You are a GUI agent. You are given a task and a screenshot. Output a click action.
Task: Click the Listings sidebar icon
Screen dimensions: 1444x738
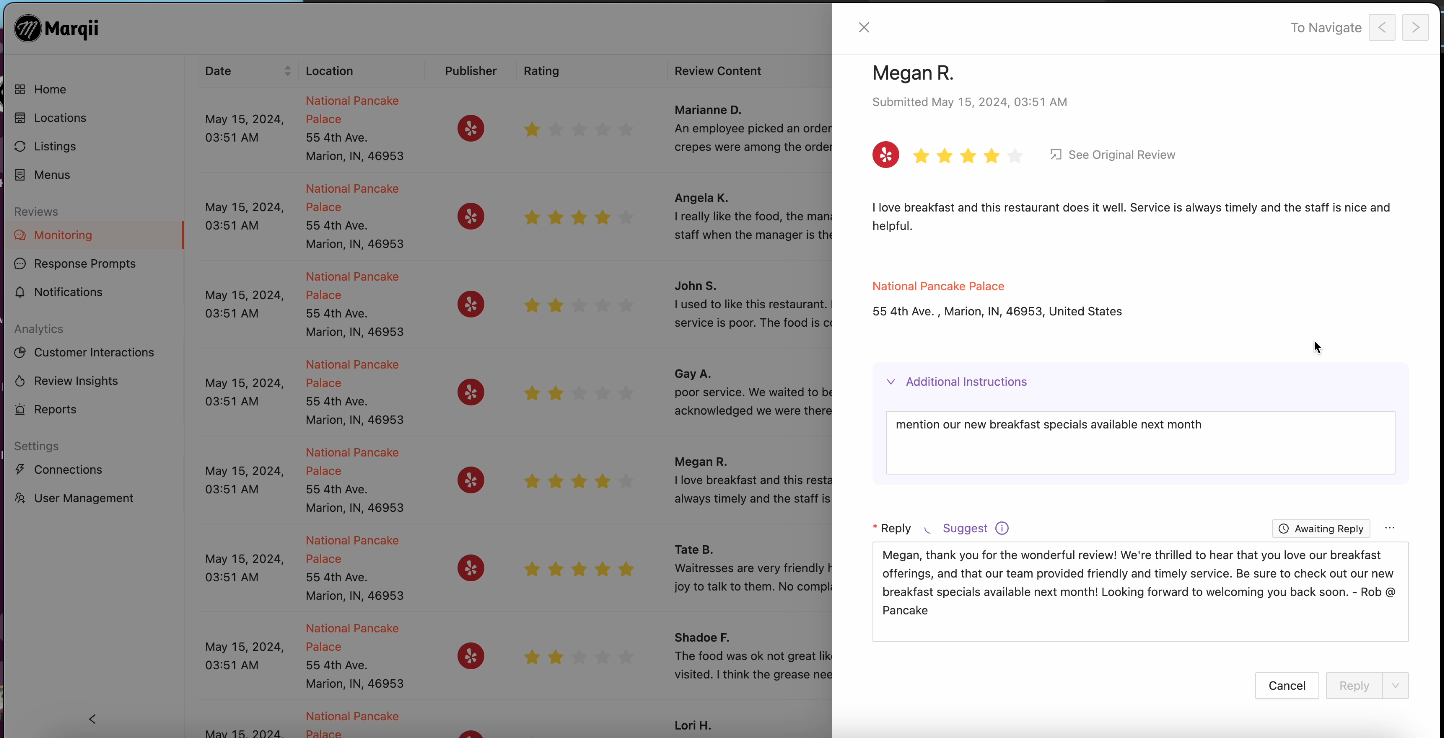pos(20,146)
